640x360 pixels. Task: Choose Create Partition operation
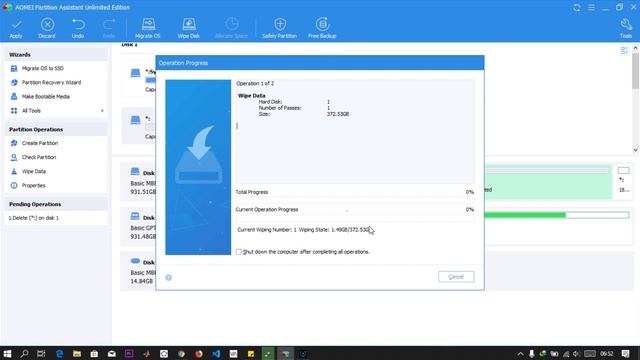[40, 143]
